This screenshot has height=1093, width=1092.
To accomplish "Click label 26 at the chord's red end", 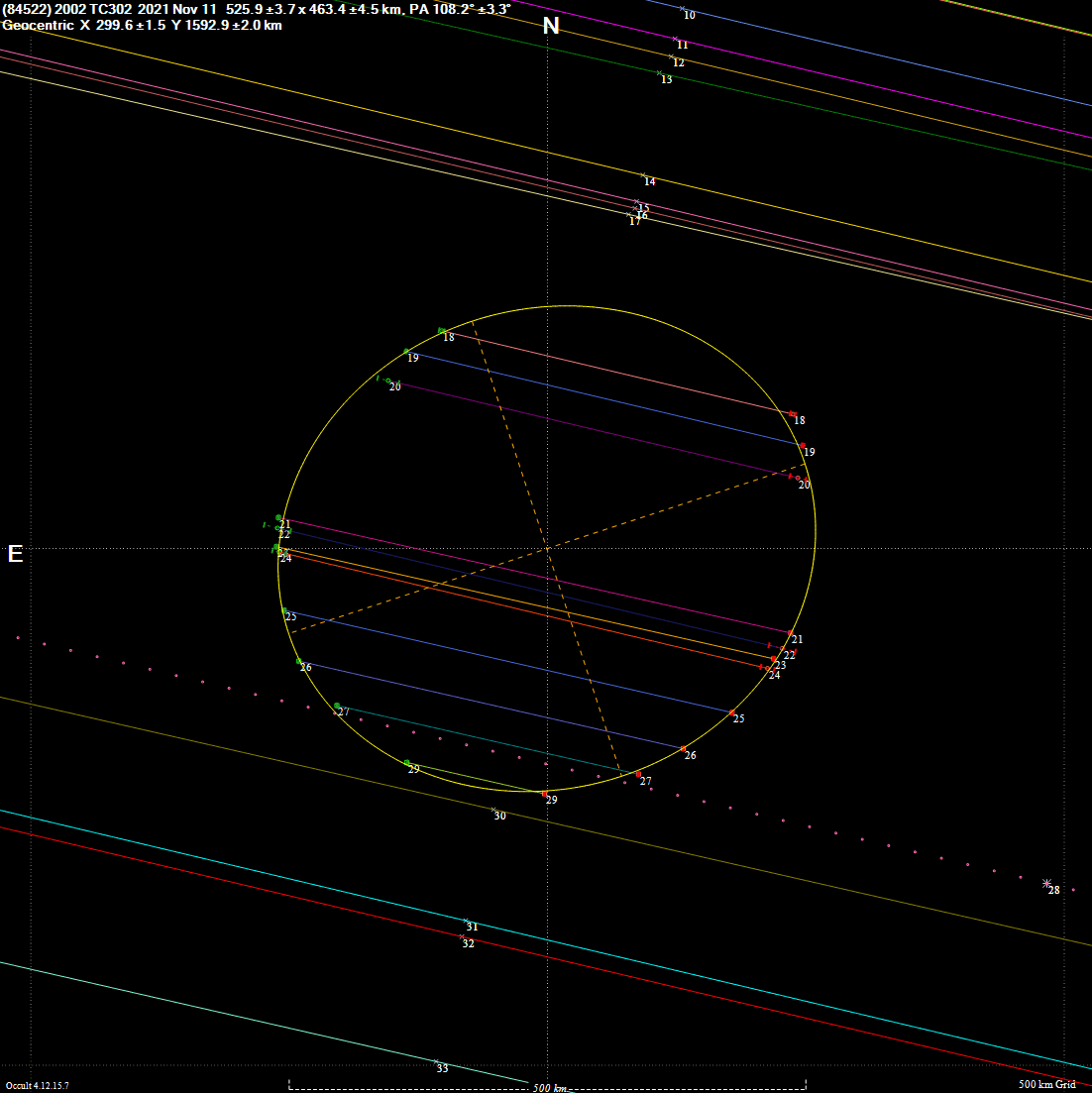I will (x=690, y=756).
